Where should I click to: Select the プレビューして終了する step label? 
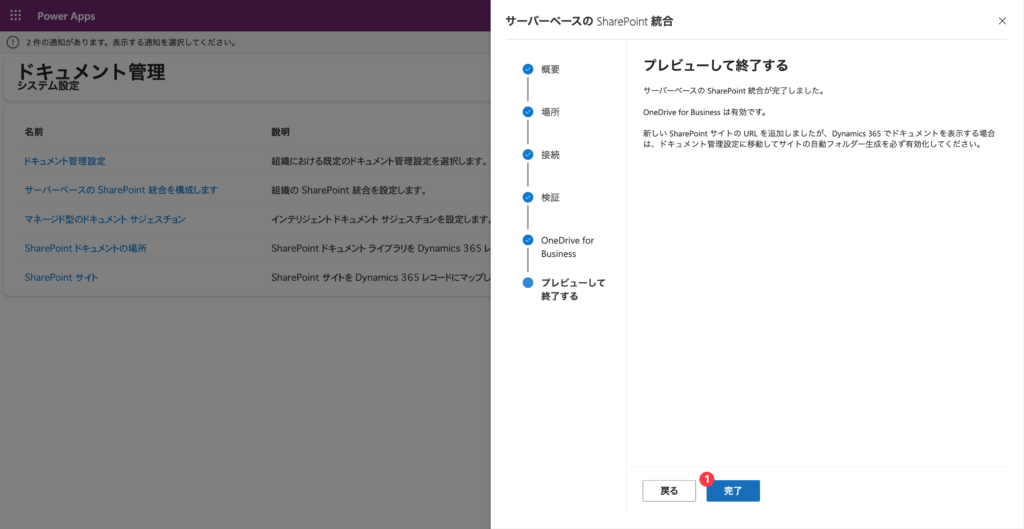[572, 289]
